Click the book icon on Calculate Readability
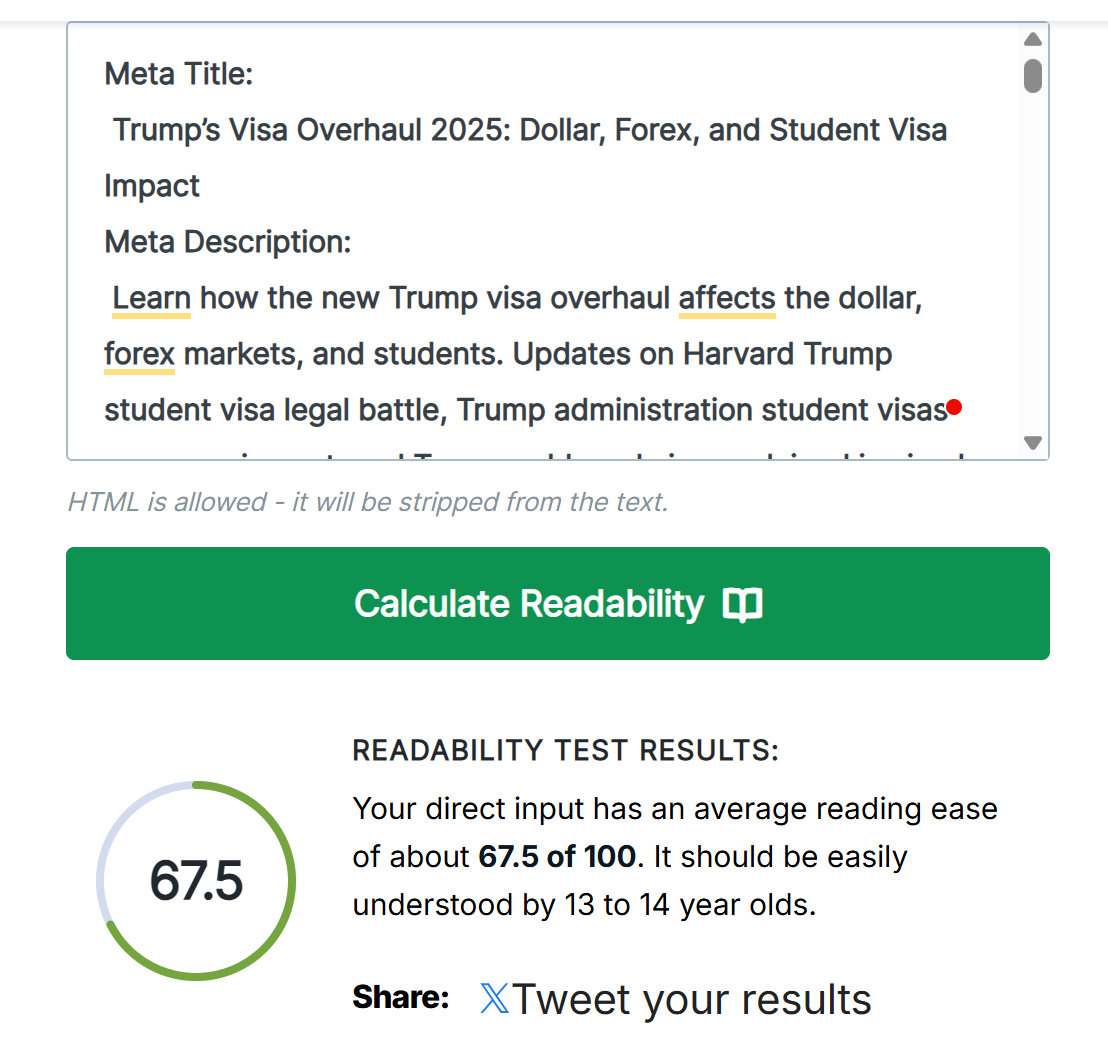The image size is (1108, 1060). click(743, 604)
